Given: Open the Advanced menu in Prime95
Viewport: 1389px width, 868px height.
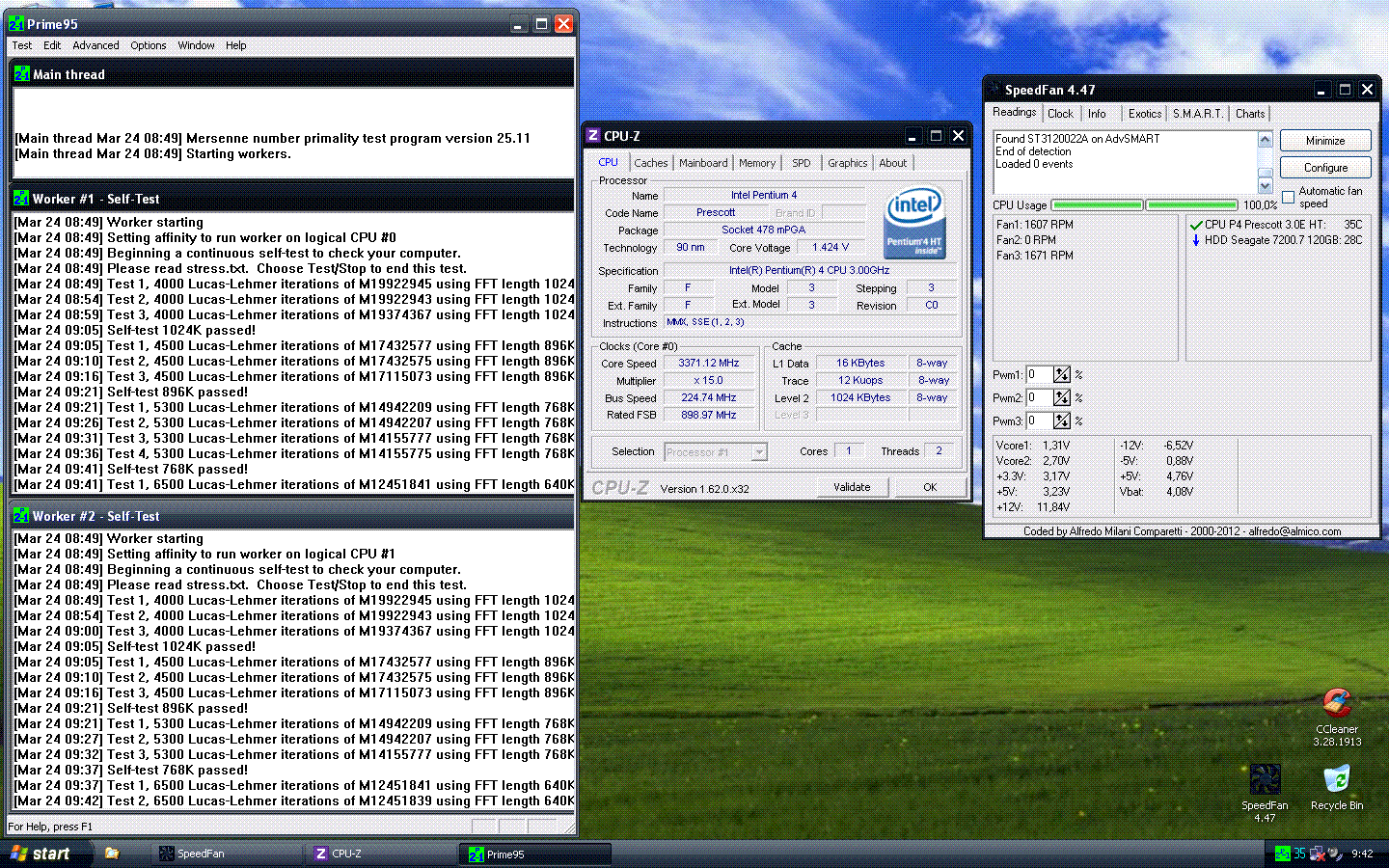Looking at the screenshot, I should pyautogui.click(x=95, y=45).
